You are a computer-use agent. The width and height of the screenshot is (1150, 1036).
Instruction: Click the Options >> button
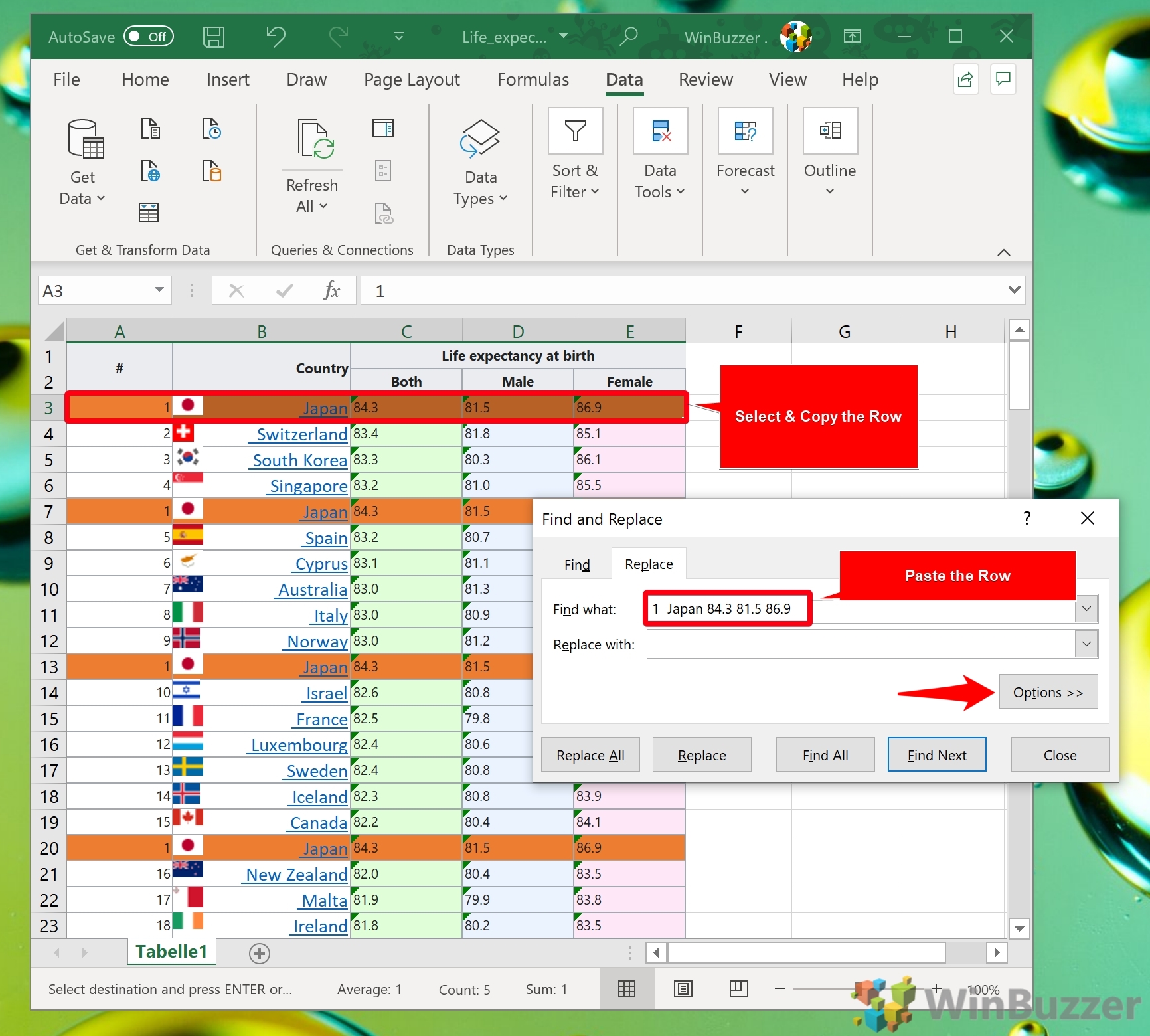1048,693
